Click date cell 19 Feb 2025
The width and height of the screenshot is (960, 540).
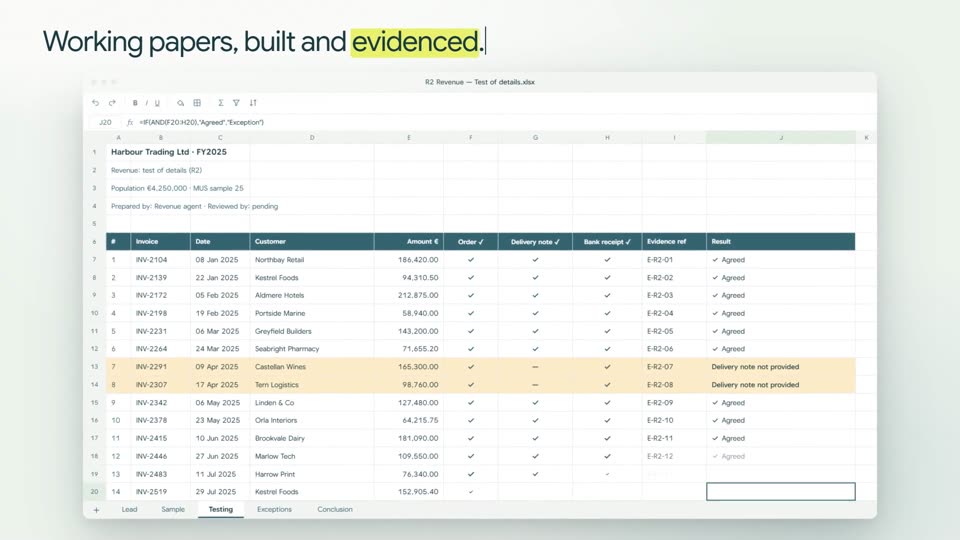220,313
